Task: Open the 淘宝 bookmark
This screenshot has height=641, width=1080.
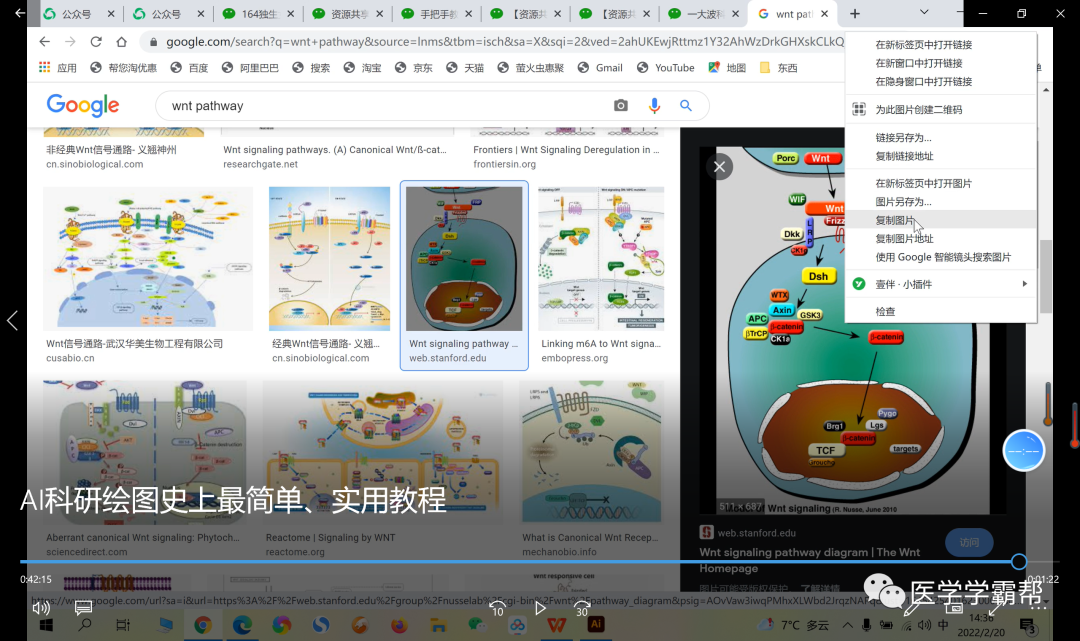Action: (x=362, y=67)
